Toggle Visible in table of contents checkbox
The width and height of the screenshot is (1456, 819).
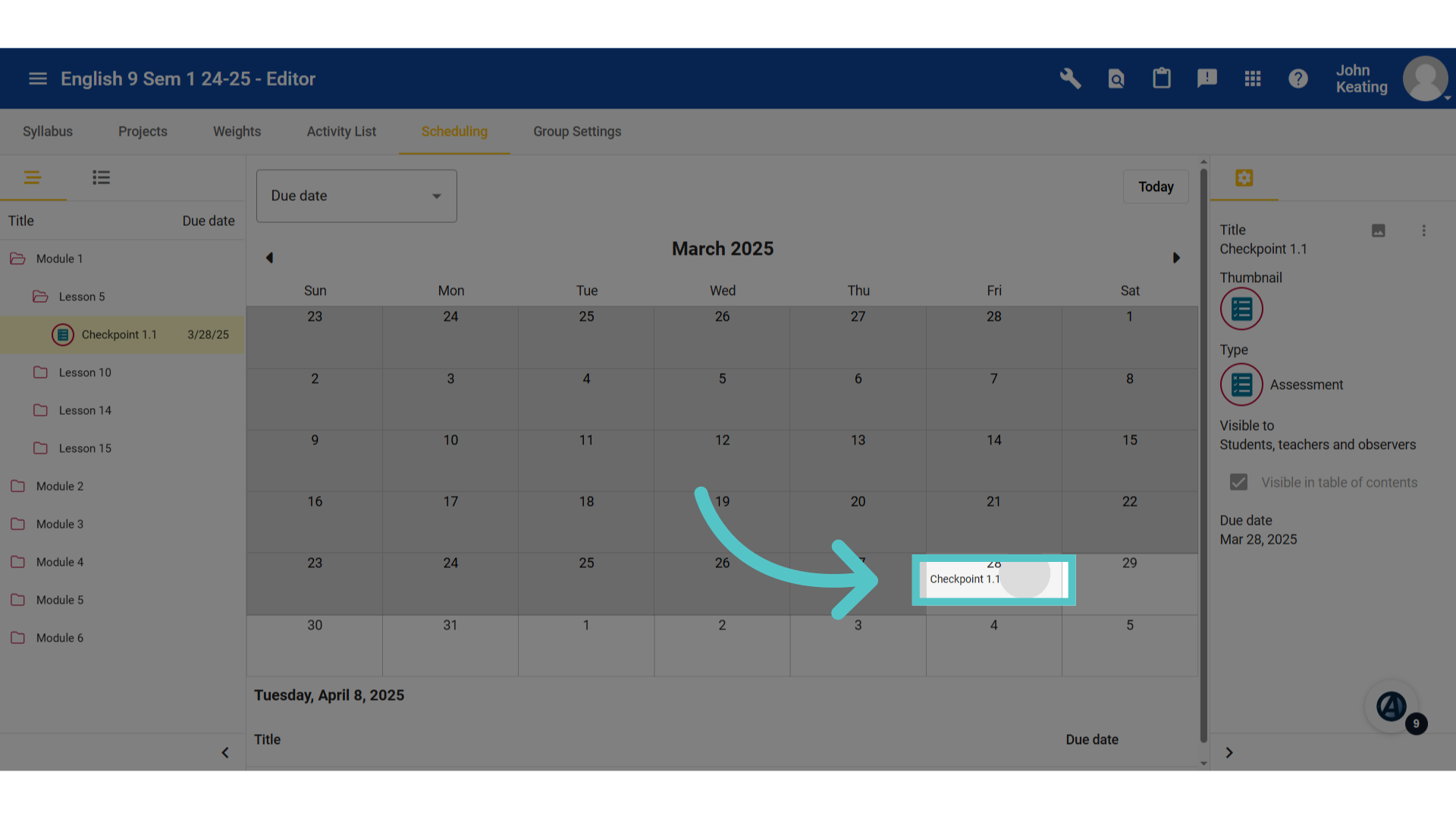[1238, 482]
